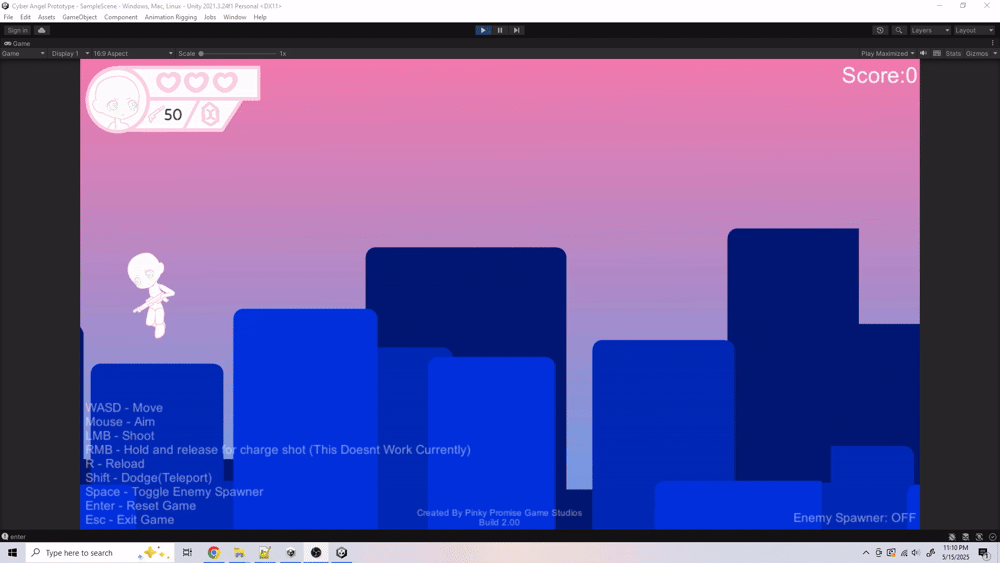
Task: Click the first heart in health bar
Action: tap(168, 82)
